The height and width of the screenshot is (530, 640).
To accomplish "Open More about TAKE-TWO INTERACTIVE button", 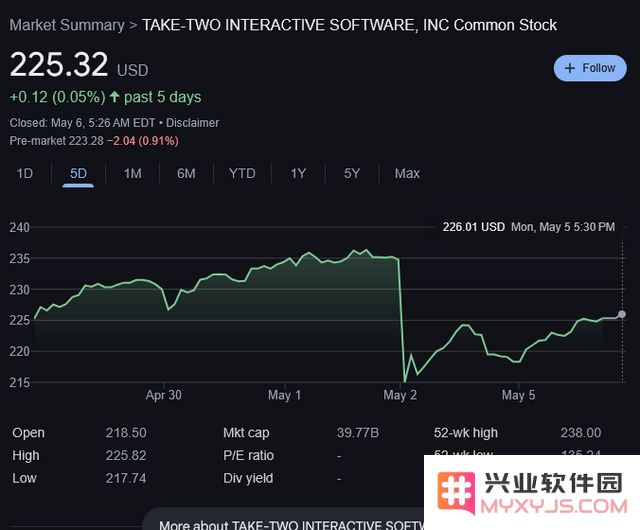I will (x=284, y=519).
